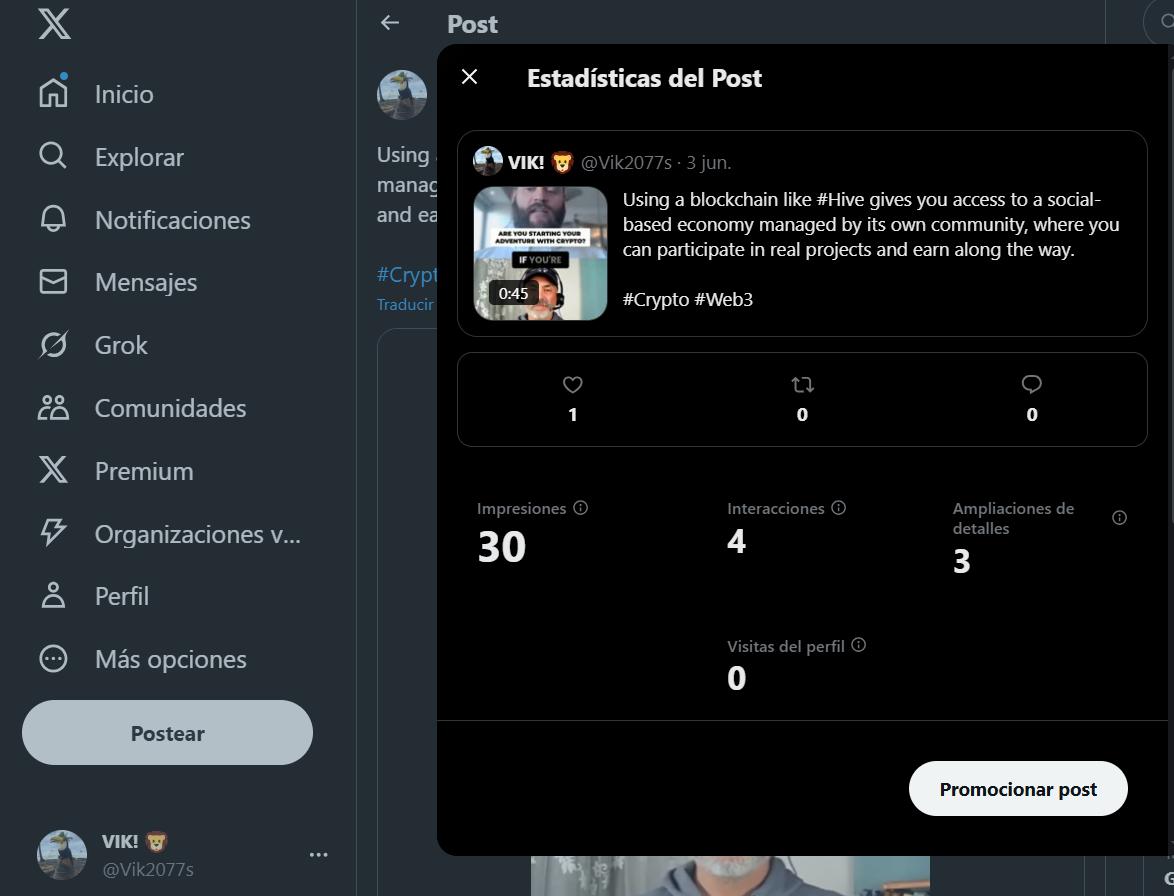Click Promocionar post button

pos(1018,789)
